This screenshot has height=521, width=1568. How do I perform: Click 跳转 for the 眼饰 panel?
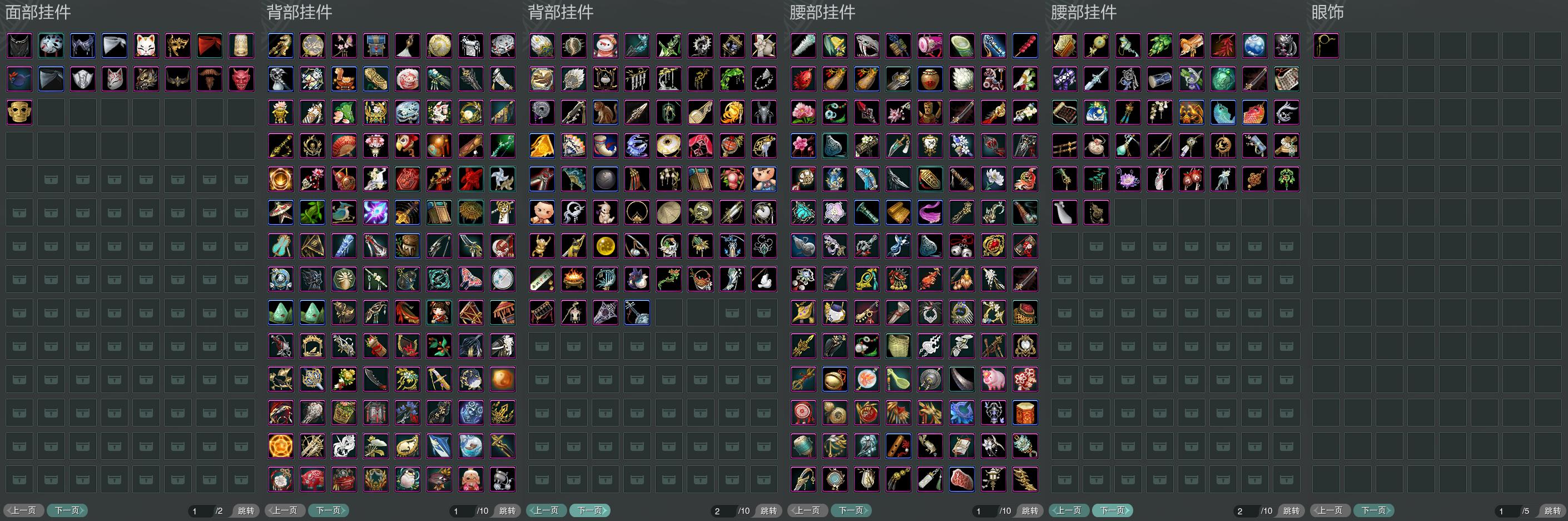coord(1552,510)
